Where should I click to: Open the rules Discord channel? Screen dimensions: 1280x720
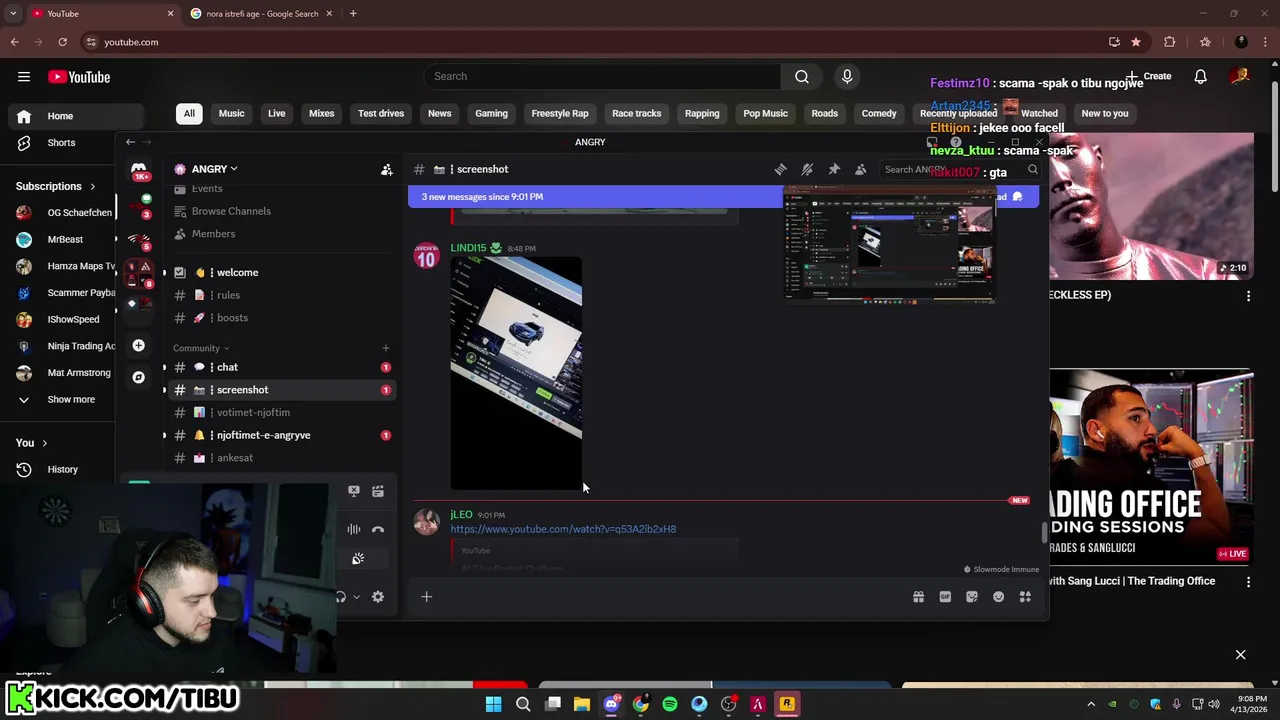pos(280,295)
